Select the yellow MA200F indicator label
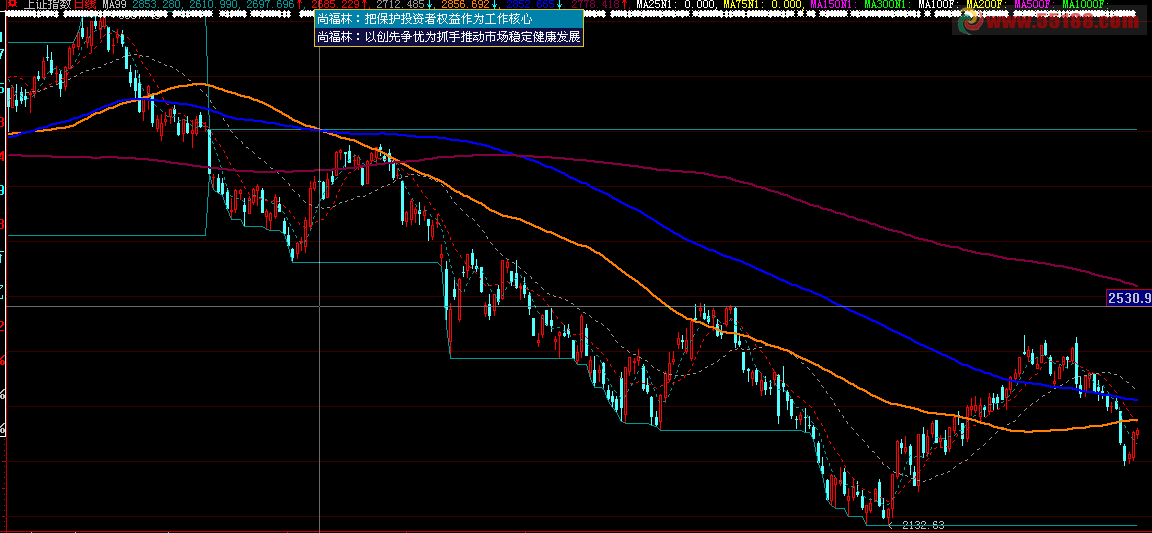 (987, 4)
